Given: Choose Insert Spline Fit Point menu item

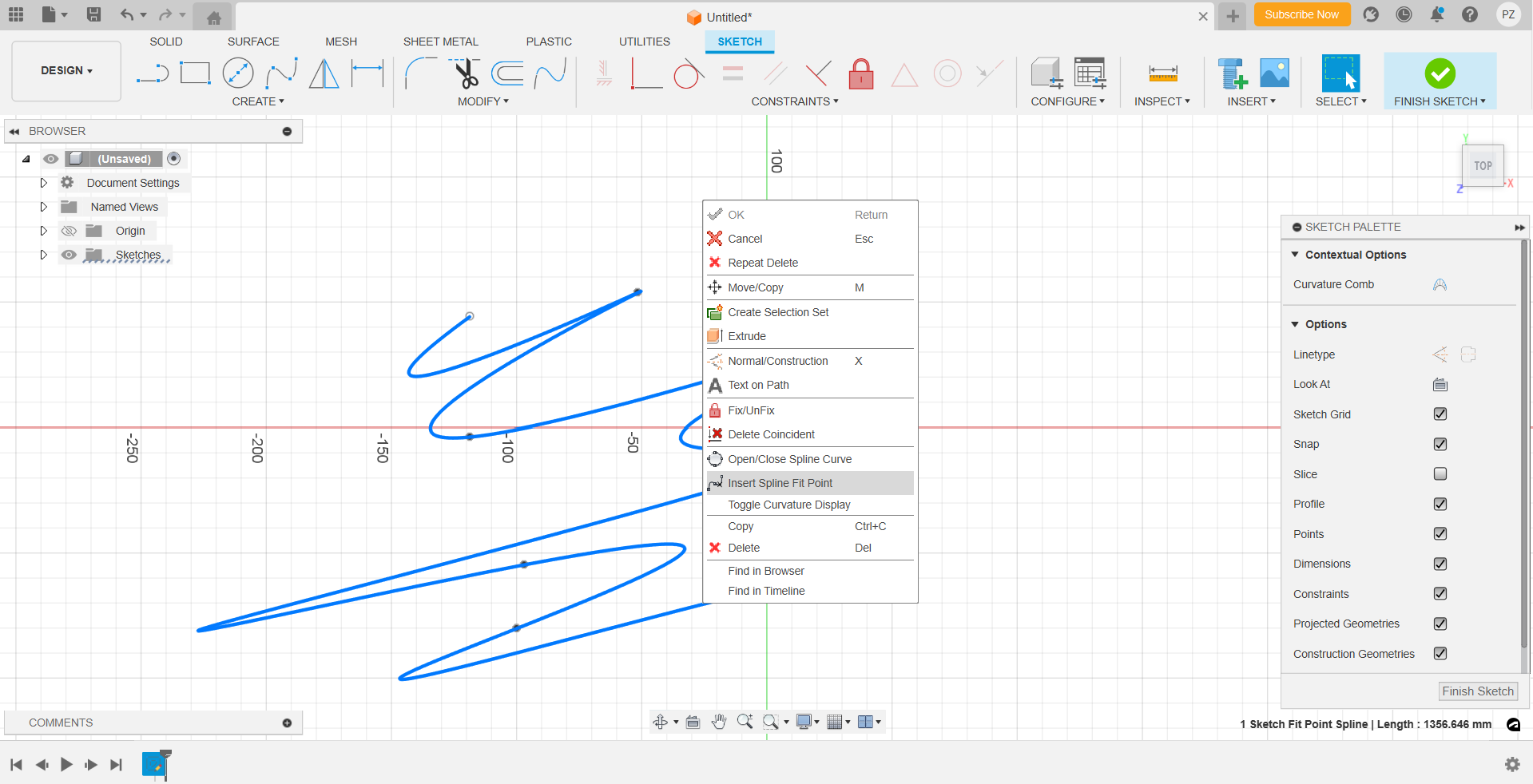Looking at the screenshot, I should (x=780, y=483).
